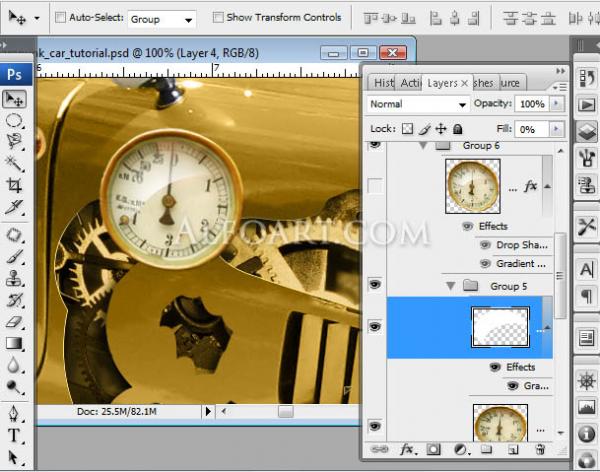Select the History Brush tool

[x=15, y=300]
